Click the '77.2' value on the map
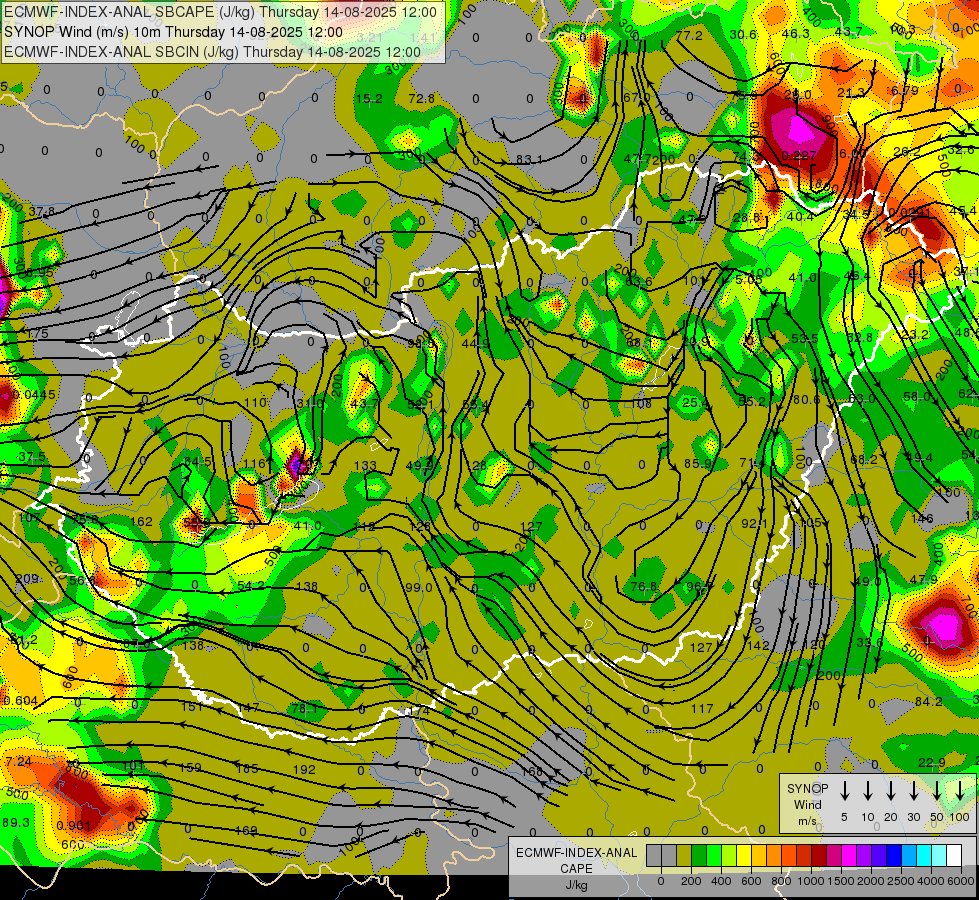Screen dimensions: 979x900 pos(689,36)
